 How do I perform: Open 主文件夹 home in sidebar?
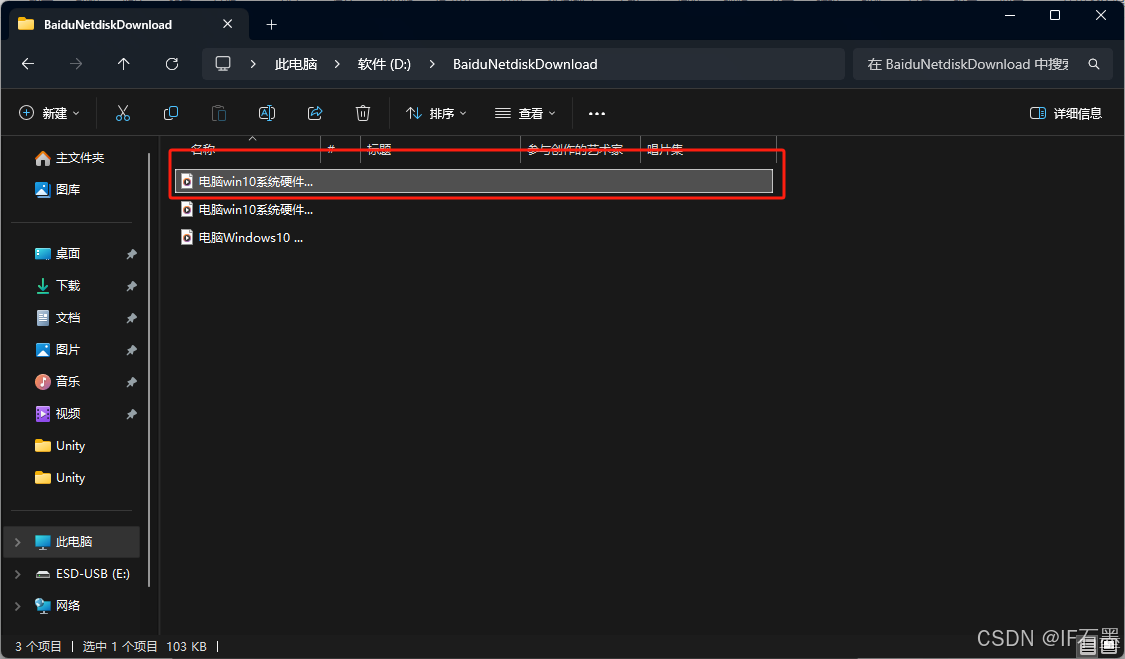(70, 158)
